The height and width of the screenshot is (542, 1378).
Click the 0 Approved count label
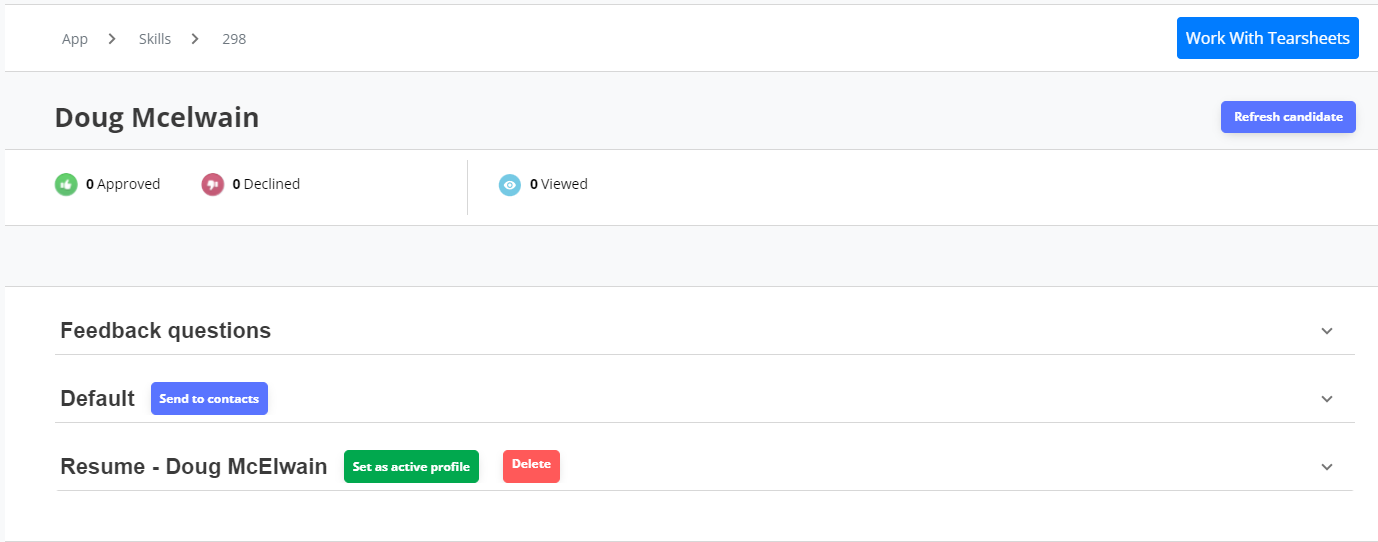pos(123,184)
